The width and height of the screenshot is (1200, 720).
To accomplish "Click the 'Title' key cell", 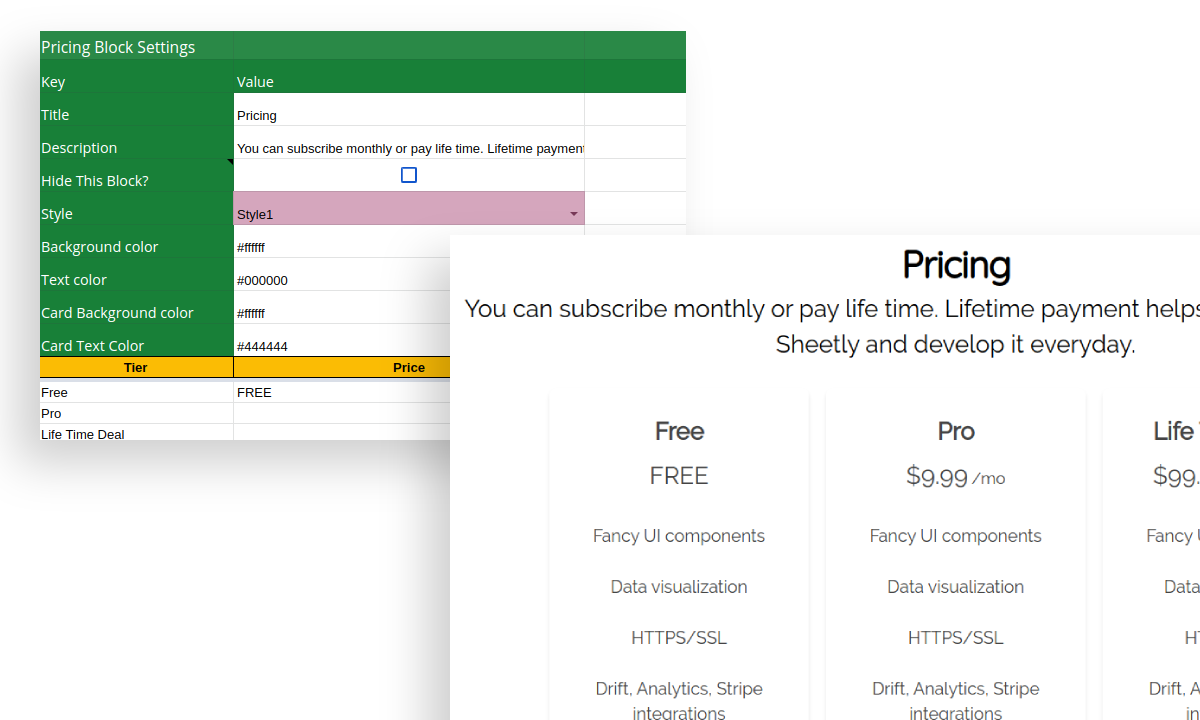I will tap(137, 110).
